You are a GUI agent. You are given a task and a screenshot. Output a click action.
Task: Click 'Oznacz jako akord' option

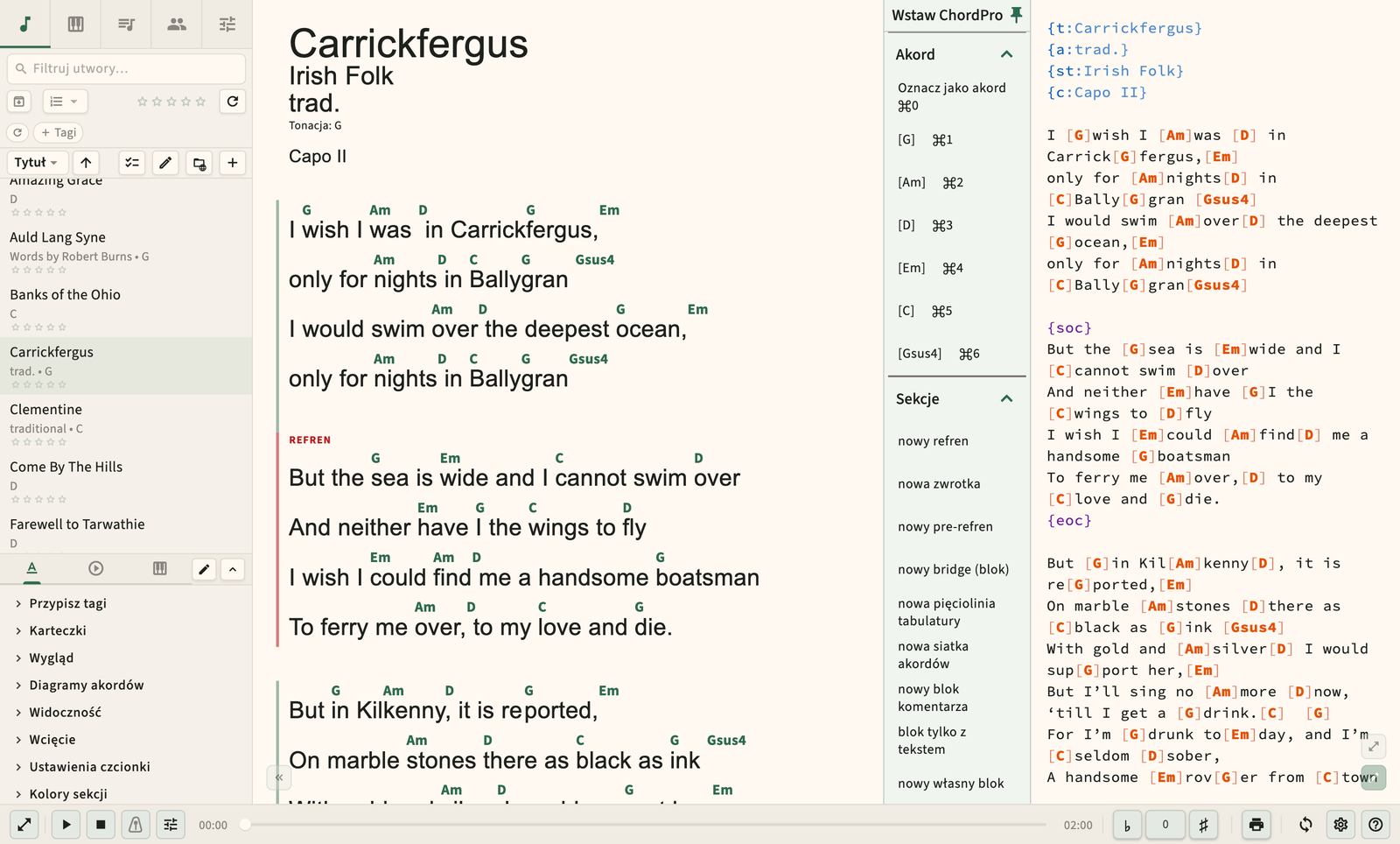coord(956,96)
